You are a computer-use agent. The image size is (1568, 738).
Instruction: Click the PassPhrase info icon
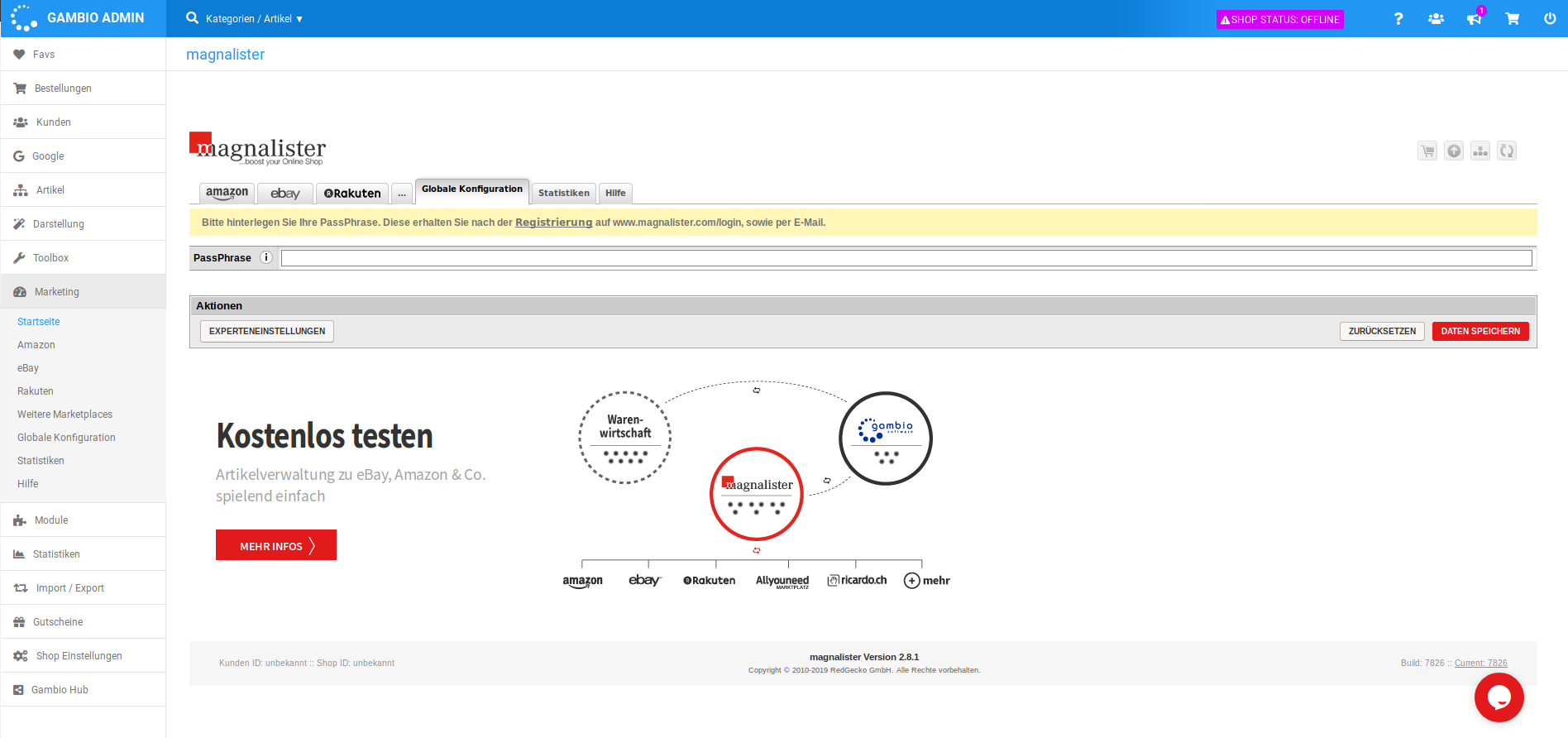[x=266, y=257]
